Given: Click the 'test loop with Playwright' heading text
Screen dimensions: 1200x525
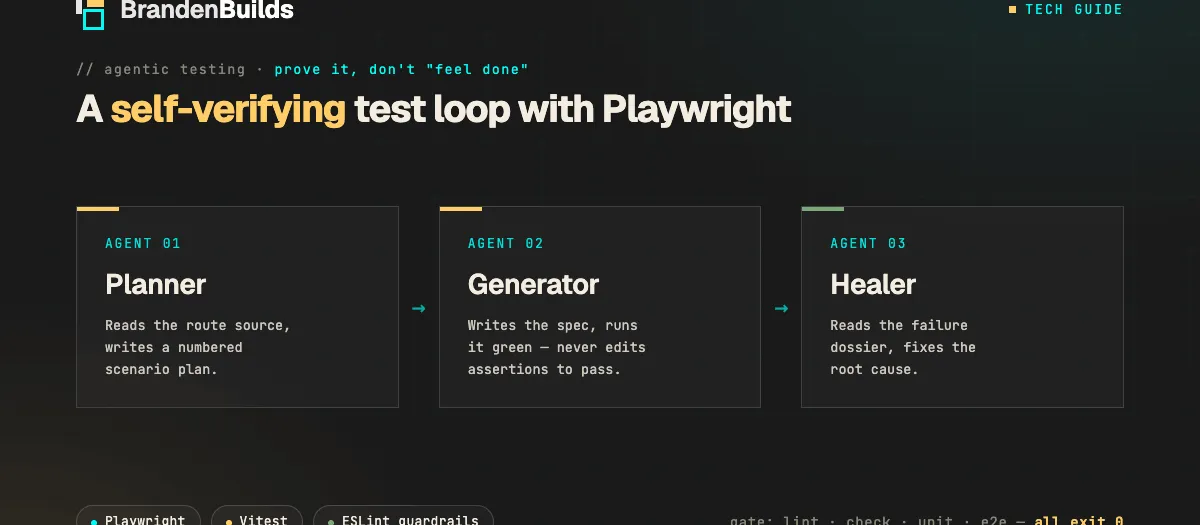Looking at the screenshot, I should click(573, 109).
